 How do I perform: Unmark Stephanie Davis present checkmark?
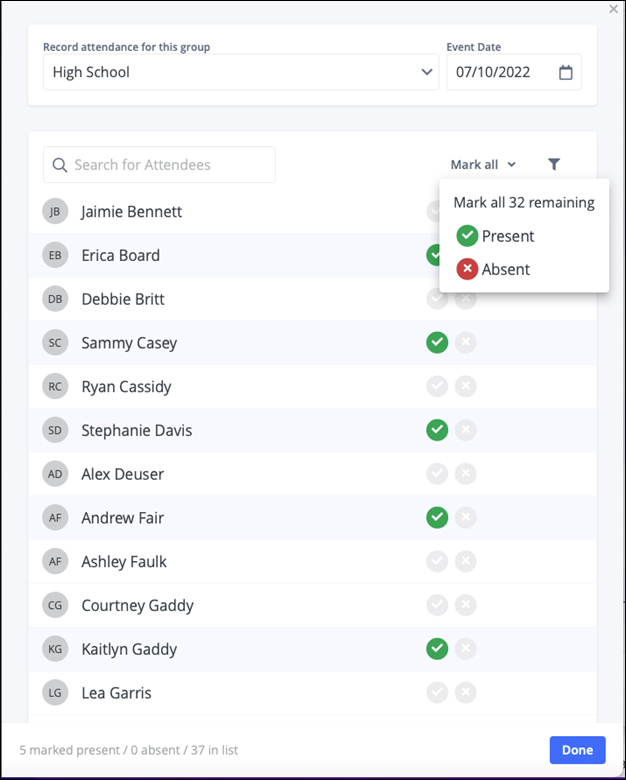(437, 430)
